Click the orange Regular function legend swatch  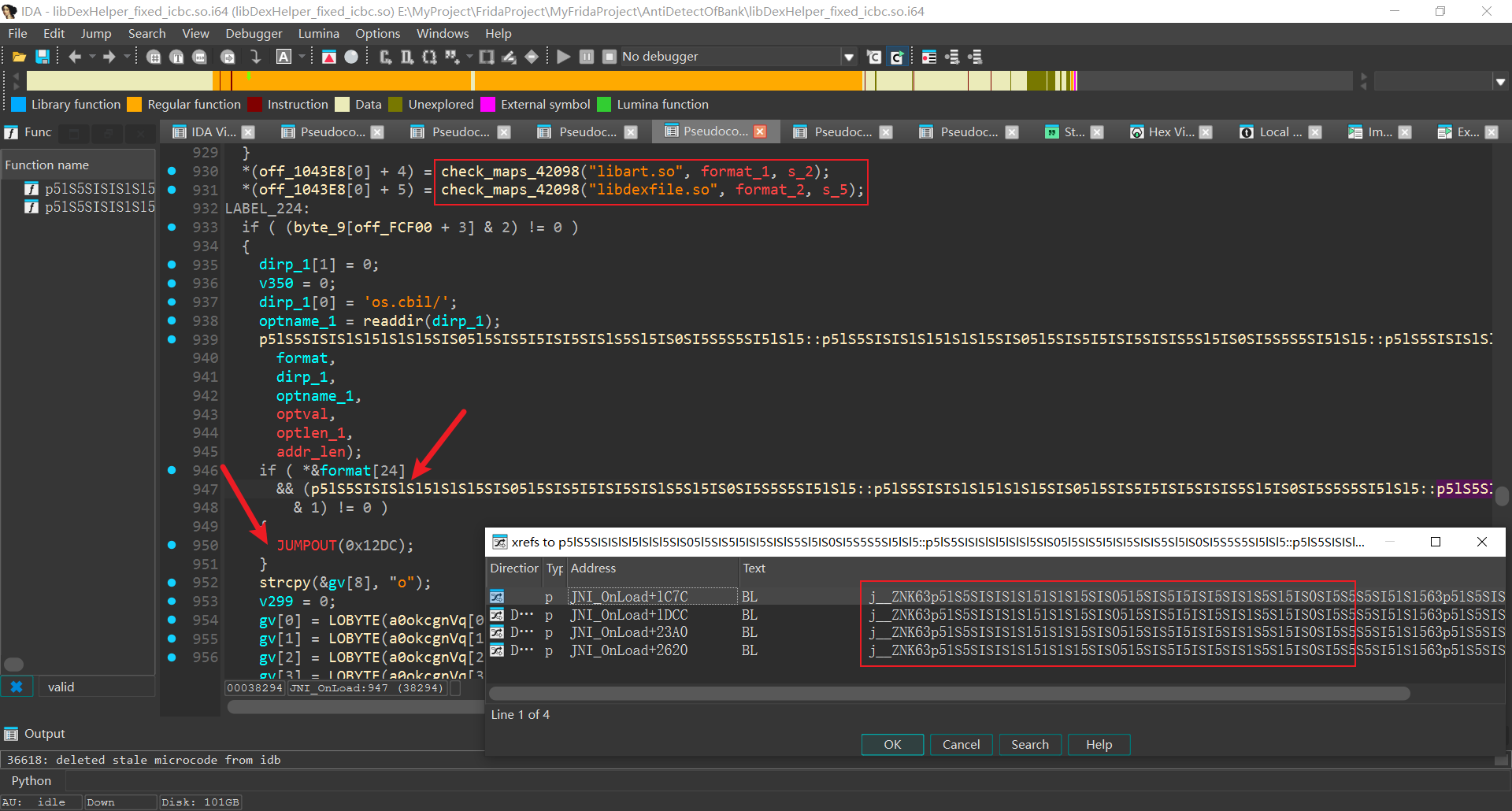click(135, 105)
